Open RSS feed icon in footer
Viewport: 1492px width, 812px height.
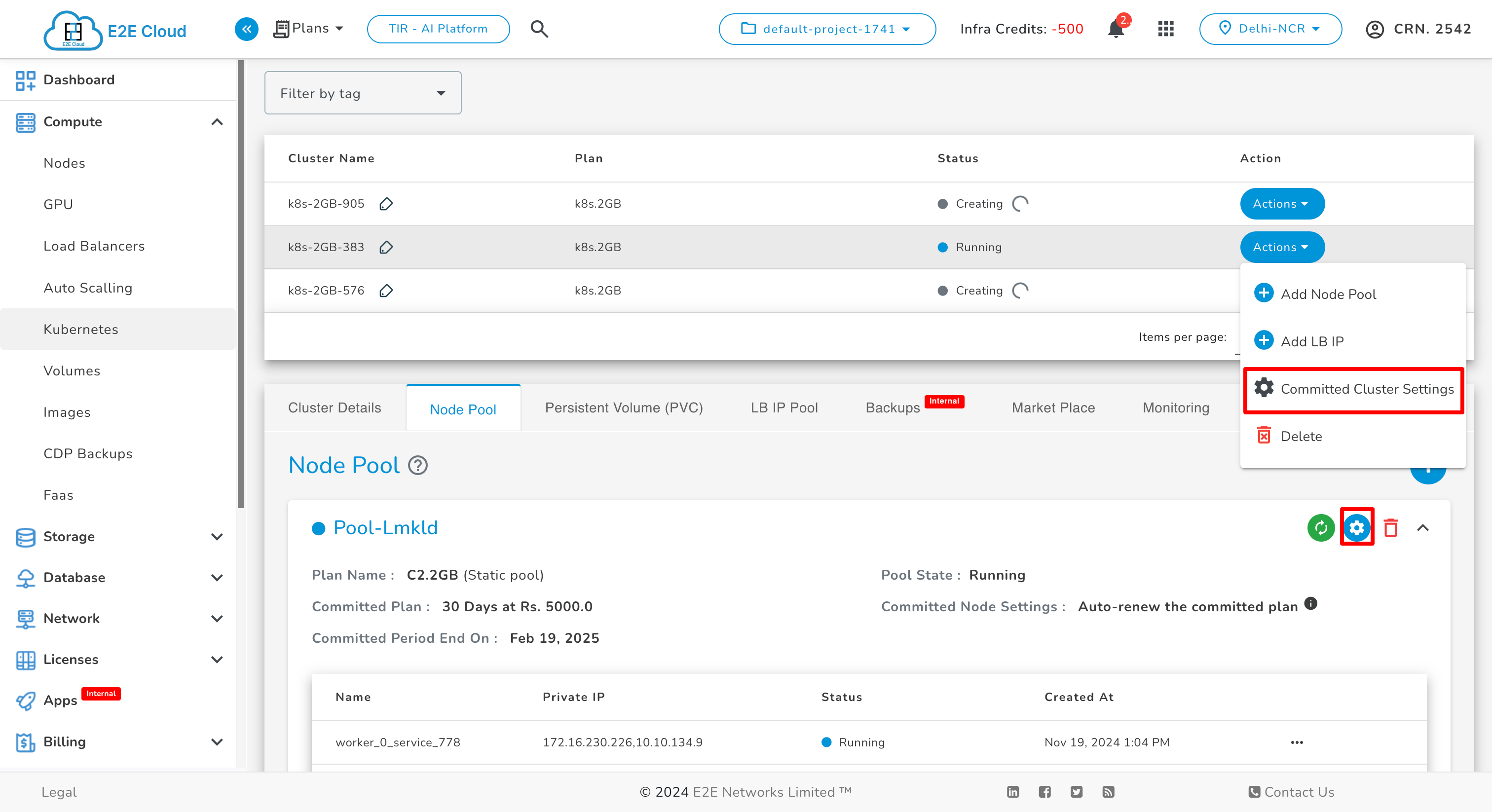1108,792
